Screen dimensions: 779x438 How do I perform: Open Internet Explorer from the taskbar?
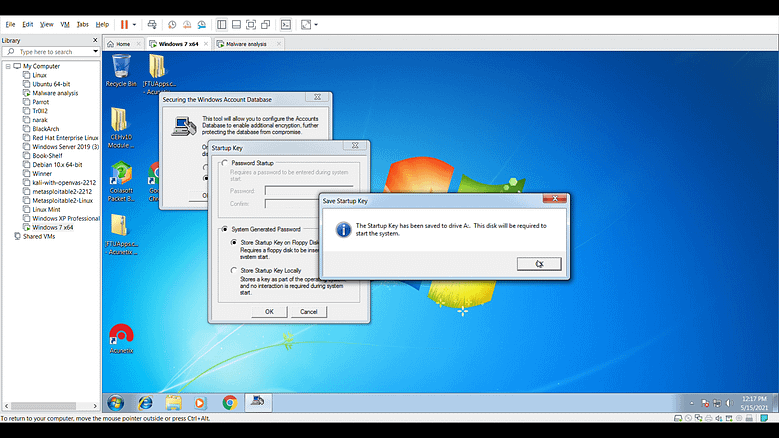click(145, 402)
